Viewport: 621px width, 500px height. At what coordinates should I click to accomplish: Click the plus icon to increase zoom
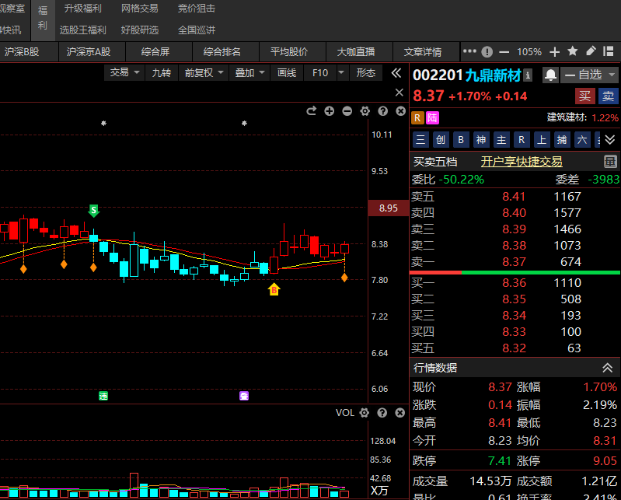tap(554, 52)
